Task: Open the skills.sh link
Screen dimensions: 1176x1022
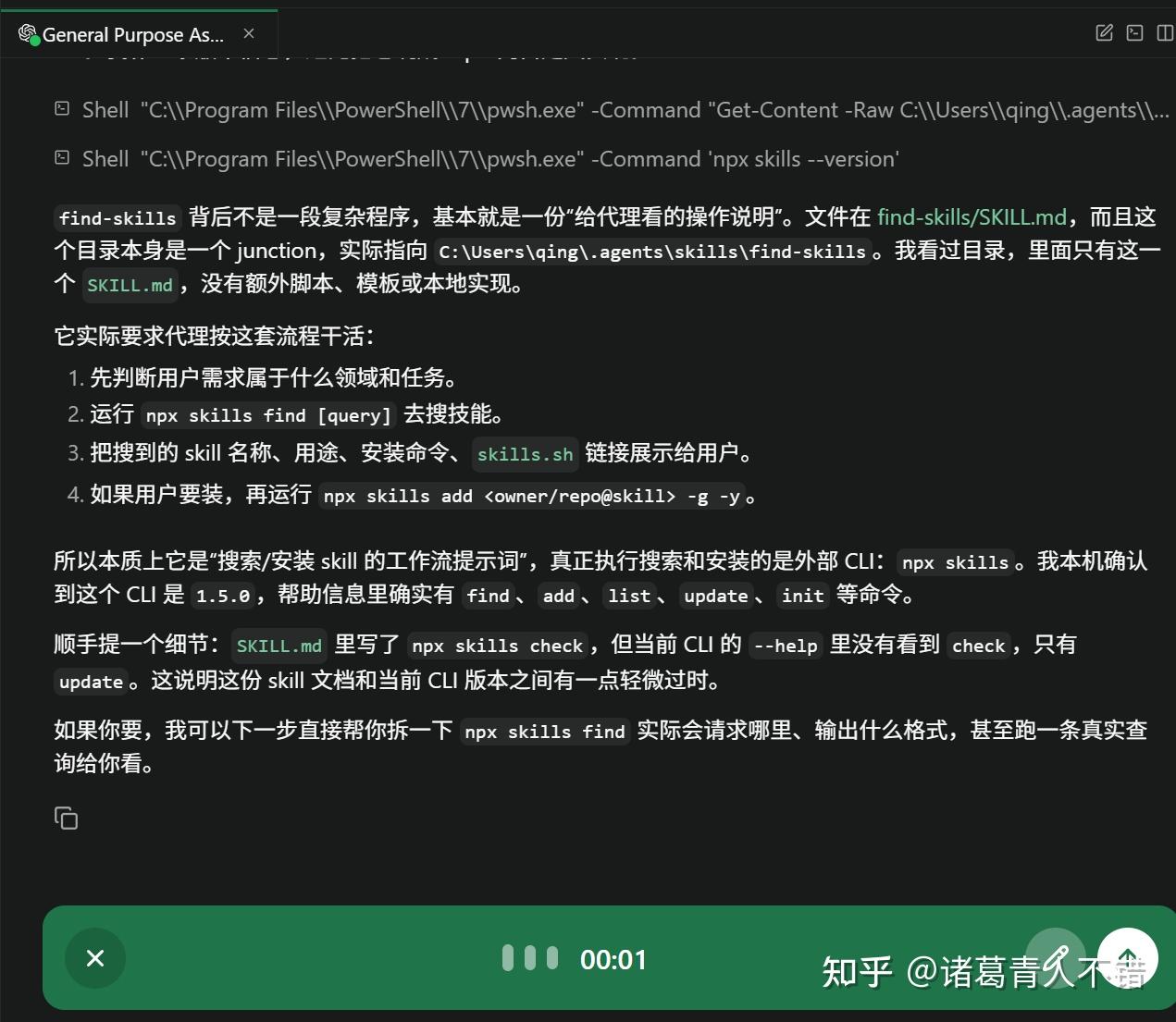Action: 525,454
